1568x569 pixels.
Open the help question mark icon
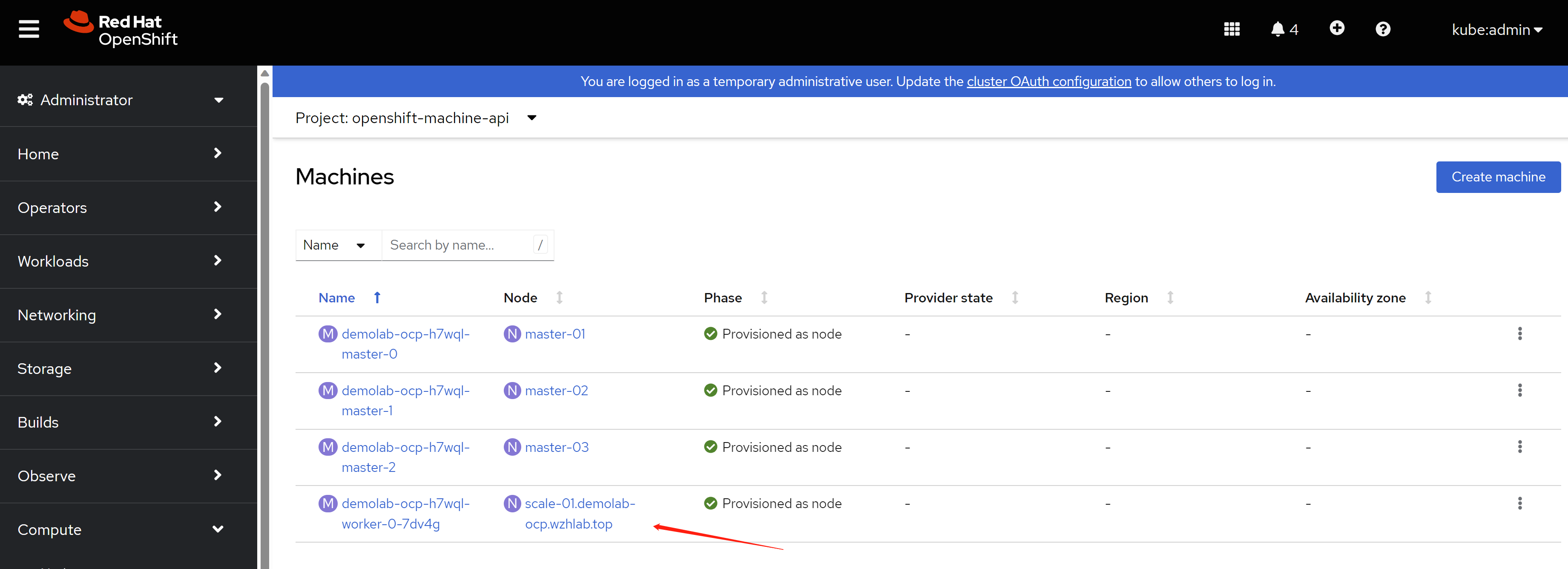tap(1383, 29)
